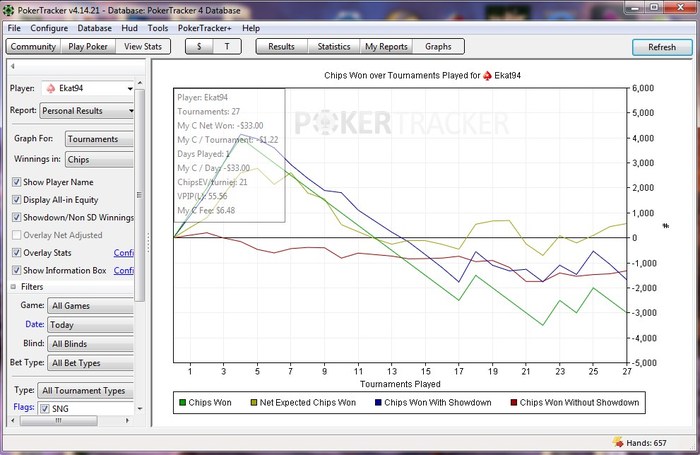This screenshot has width=700, height=455.
Task: Click the graph information box
Action: [x=229, y=155]
